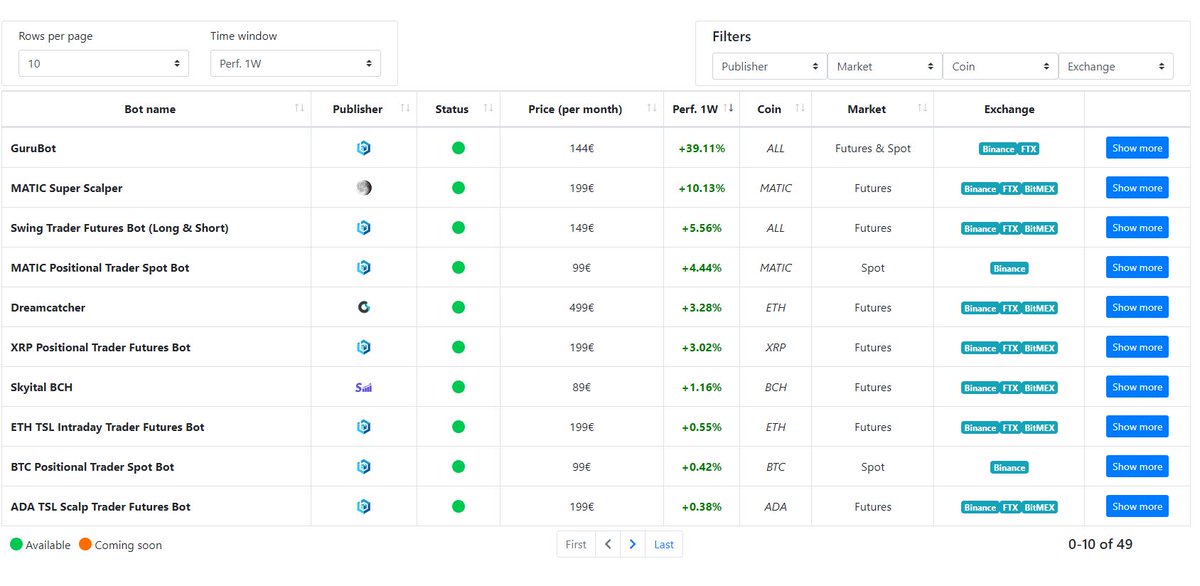This screenshot has width=1200, height=586.
Task: Sort by Price (per month) arrows
Action: pyautogui.click(x=652, y=108)
